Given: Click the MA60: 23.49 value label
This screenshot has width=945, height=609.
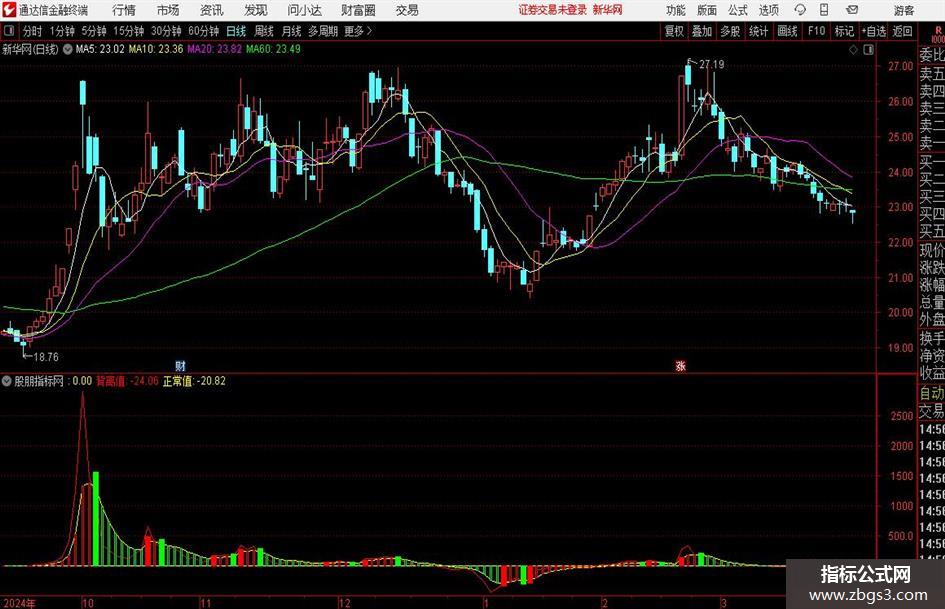Looking at the screenshot, I should pyautogui.click(x=273, y=49).
